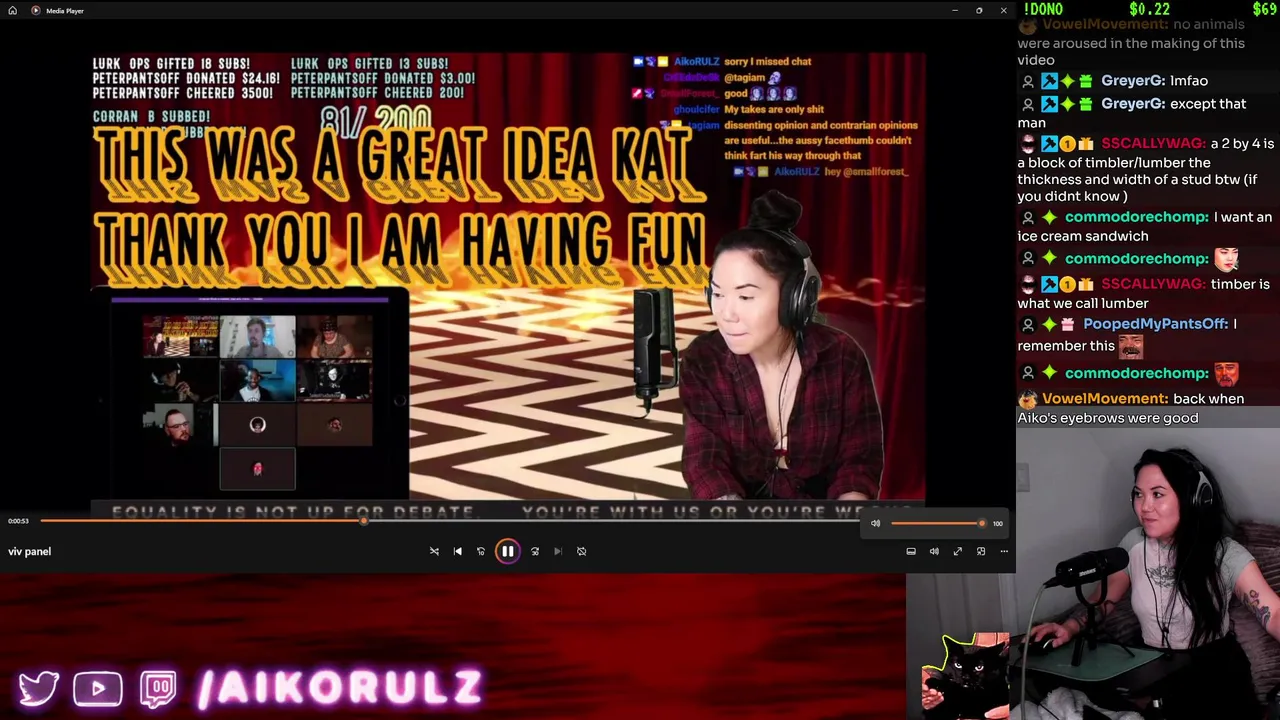This screenshot has height=720, width=1280.
Task: Go to next track
Action: coord(558,551)
